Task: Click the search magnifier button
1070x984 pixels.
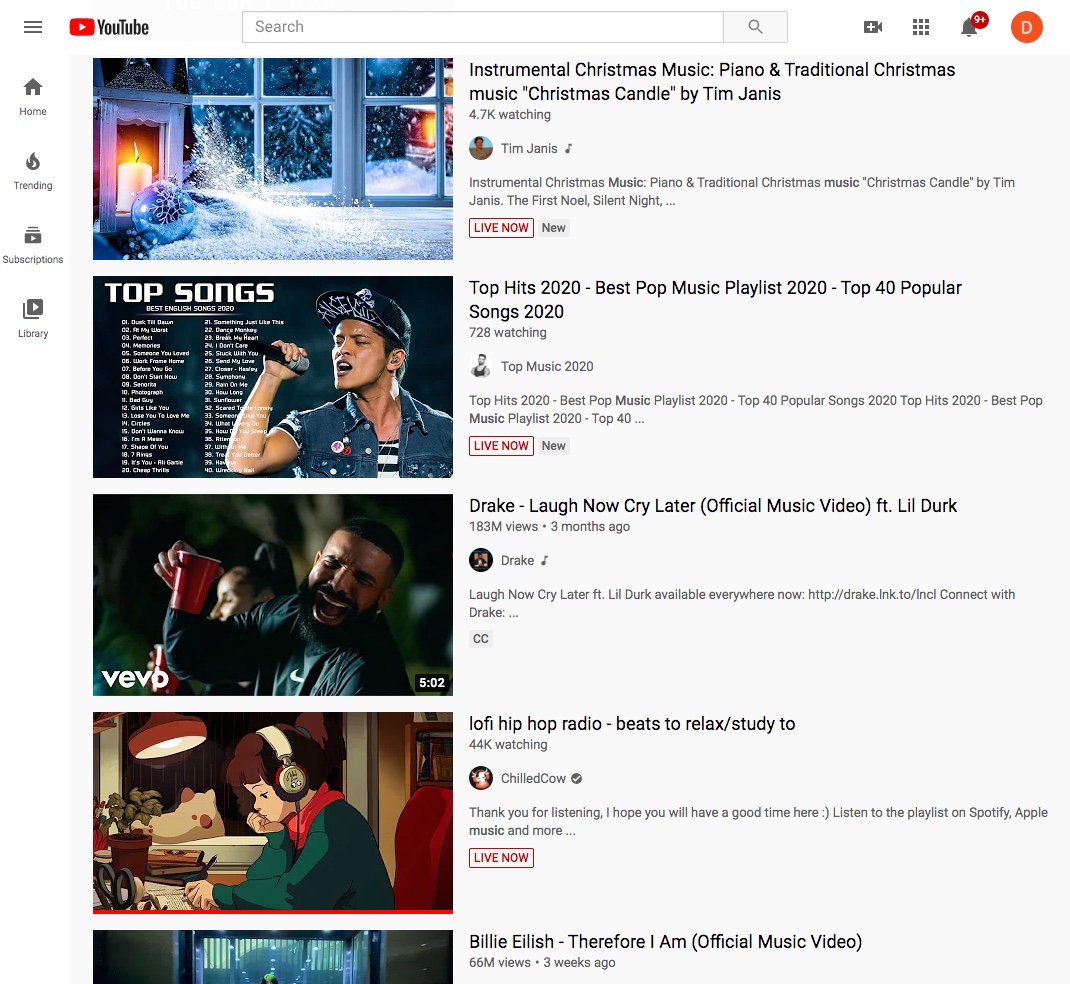Action: [755, 27]
